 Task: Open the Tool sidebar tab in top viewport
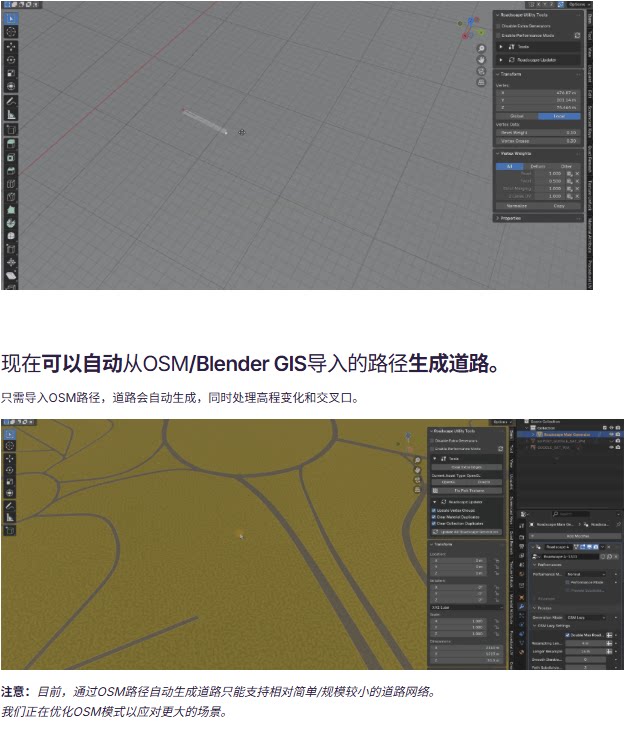(590, 35)
